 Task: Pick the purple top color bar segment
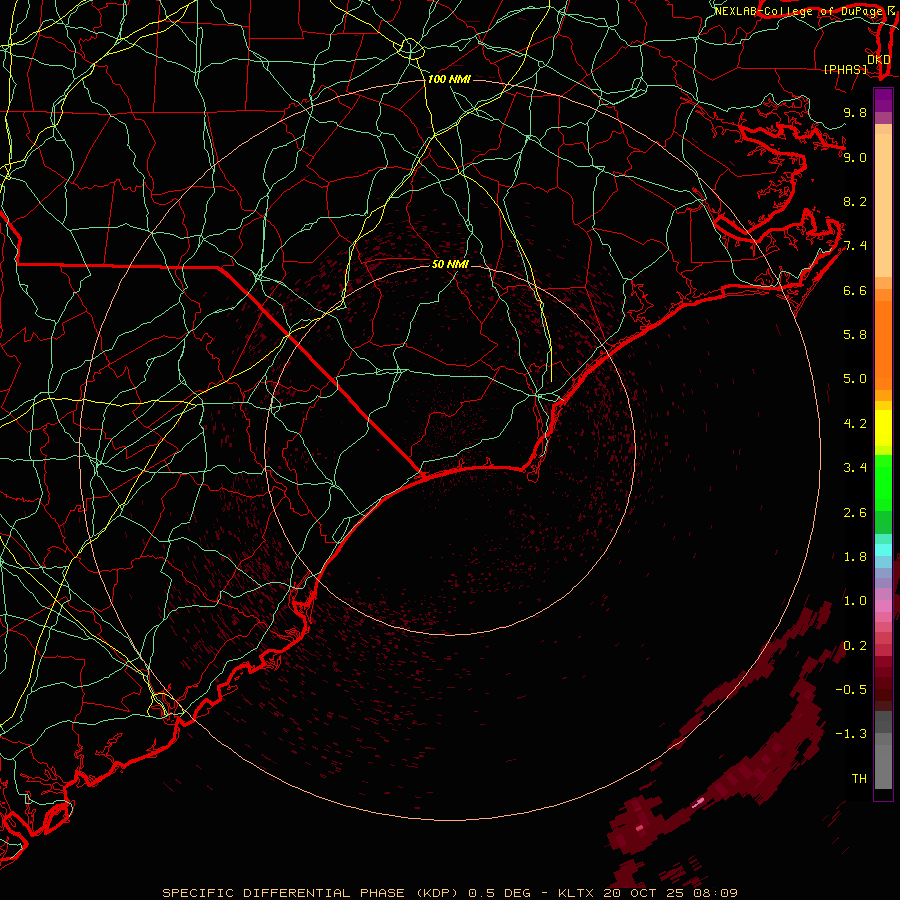pyautogui.click(x=883, y=100)
